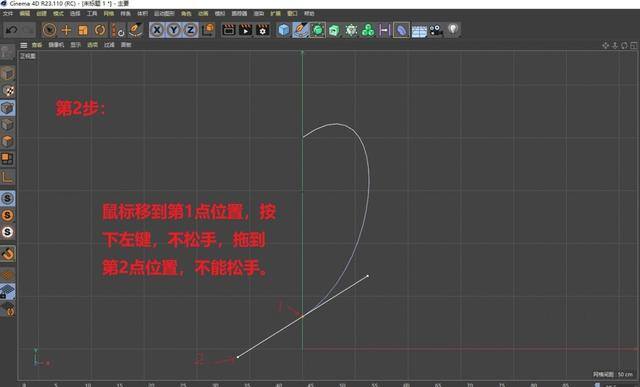Toggle Enable Snap magnet icon

click(x=7, y=254)
